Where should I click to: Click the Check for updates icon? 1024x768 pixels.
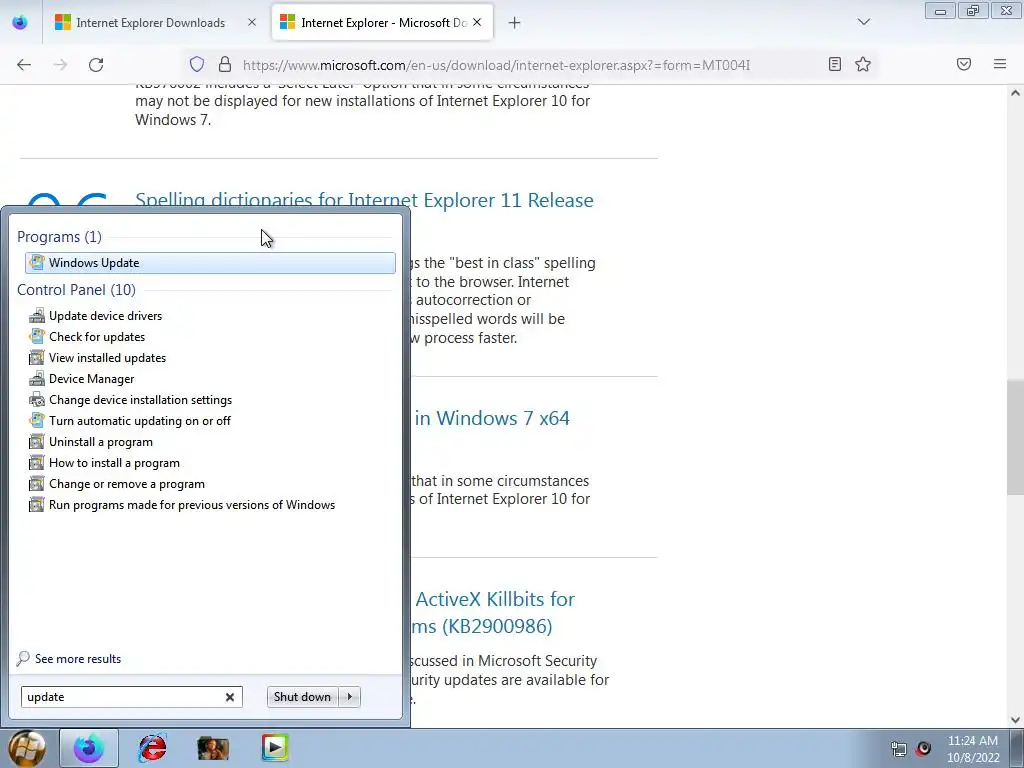click(x=37, y=336)
